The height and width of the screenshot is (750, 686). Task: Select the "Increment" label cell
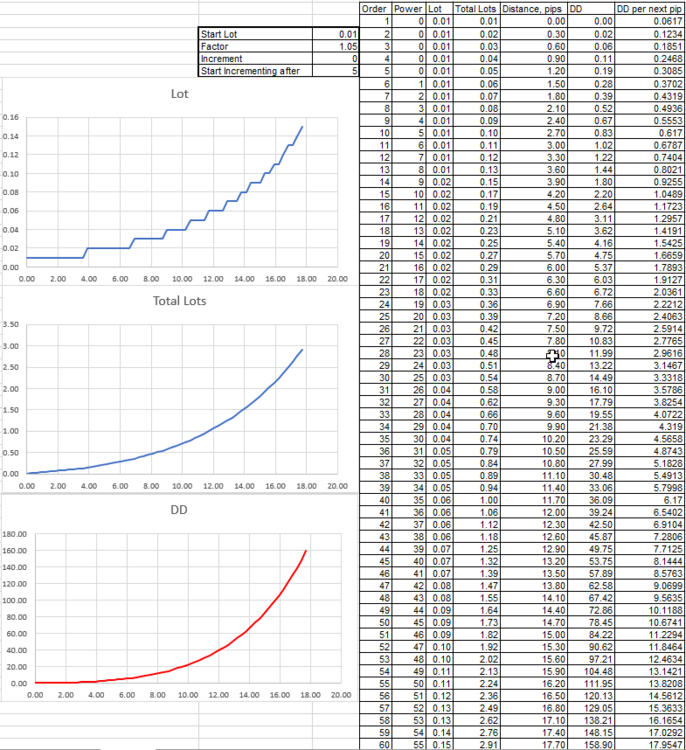255,59
